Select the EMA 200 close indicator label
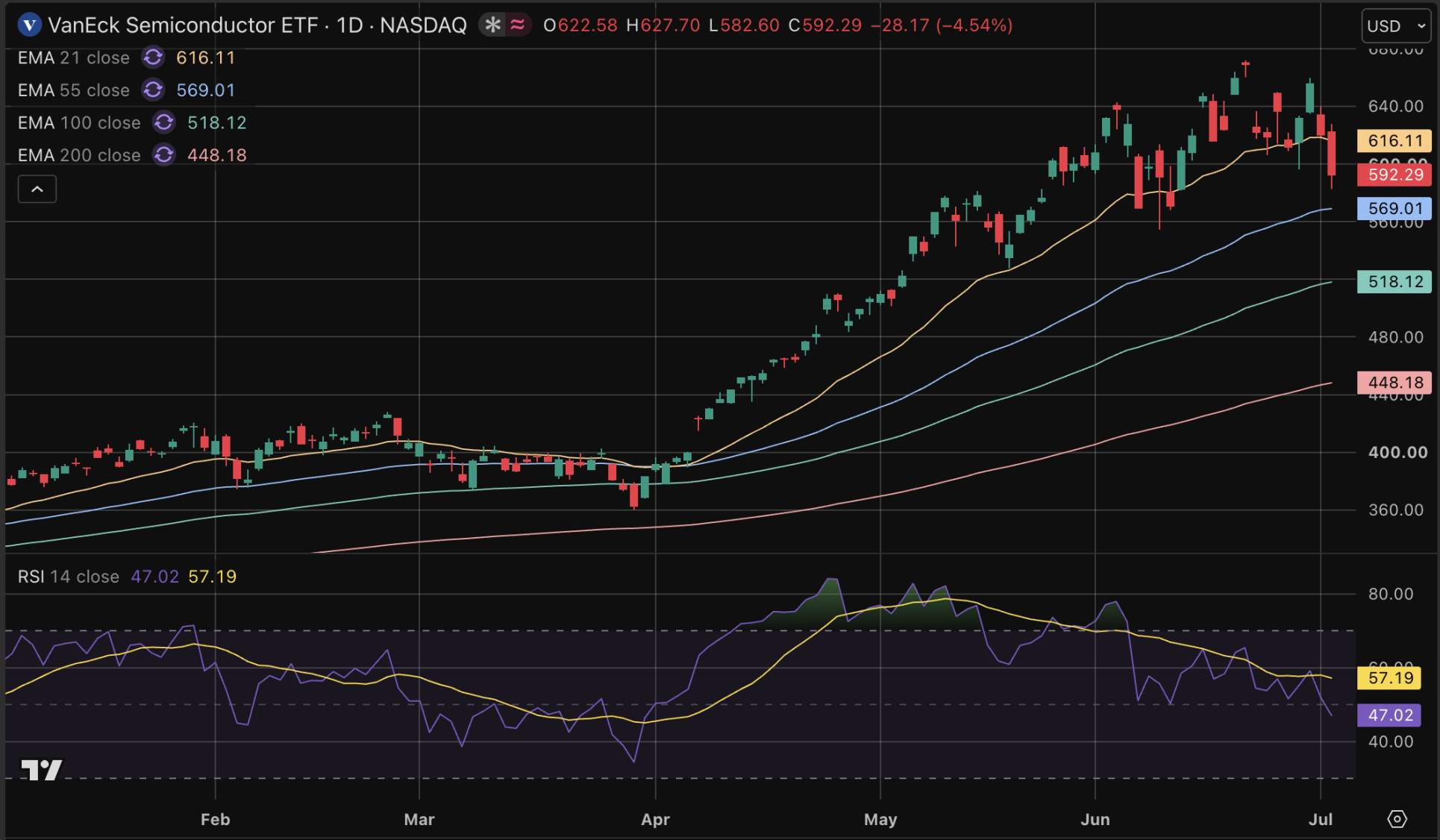This screenshot has width=1440, height=840. tap(79, 155)
